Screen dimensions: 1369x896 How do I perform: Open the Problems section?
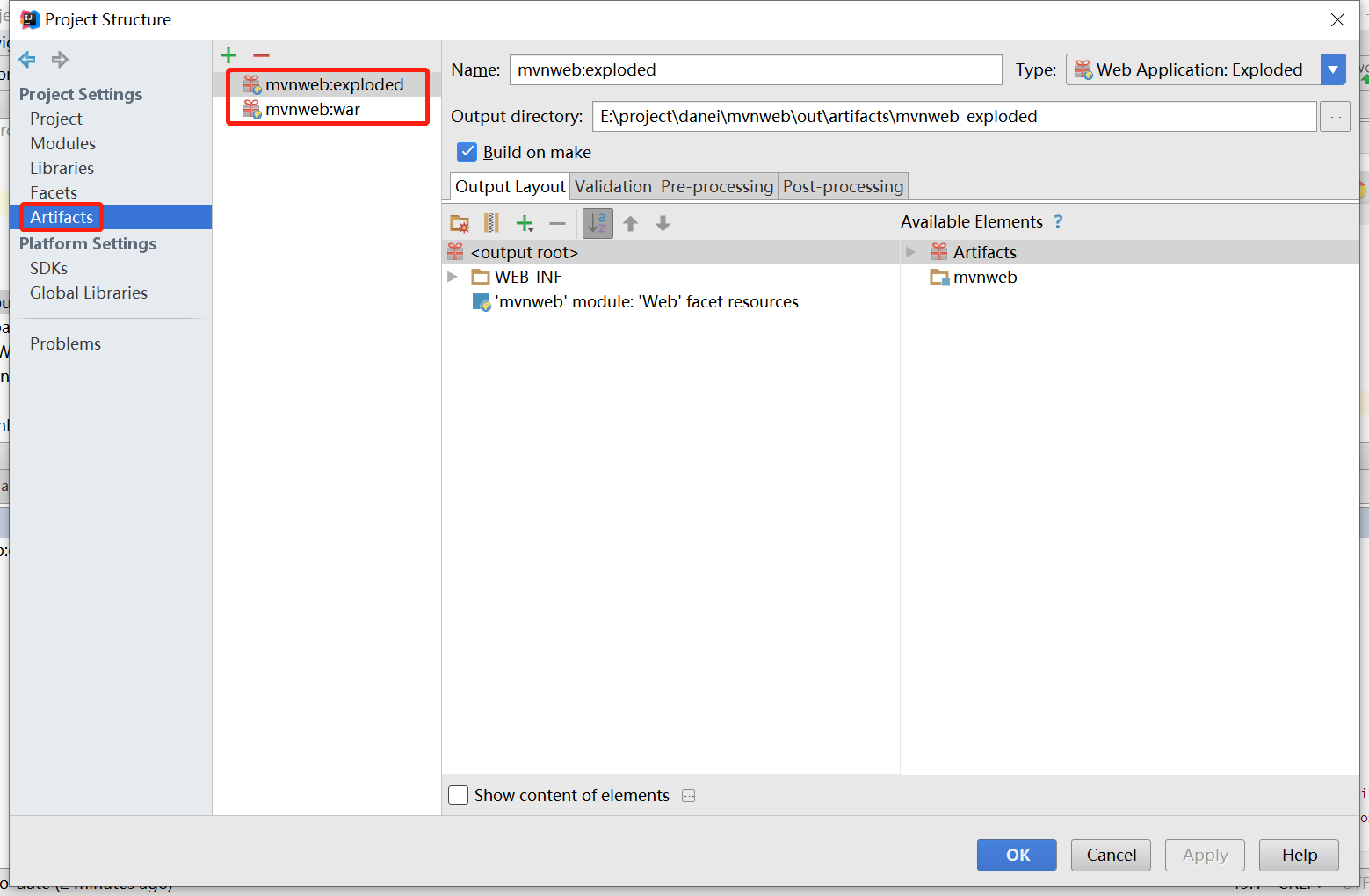(65, 343)
